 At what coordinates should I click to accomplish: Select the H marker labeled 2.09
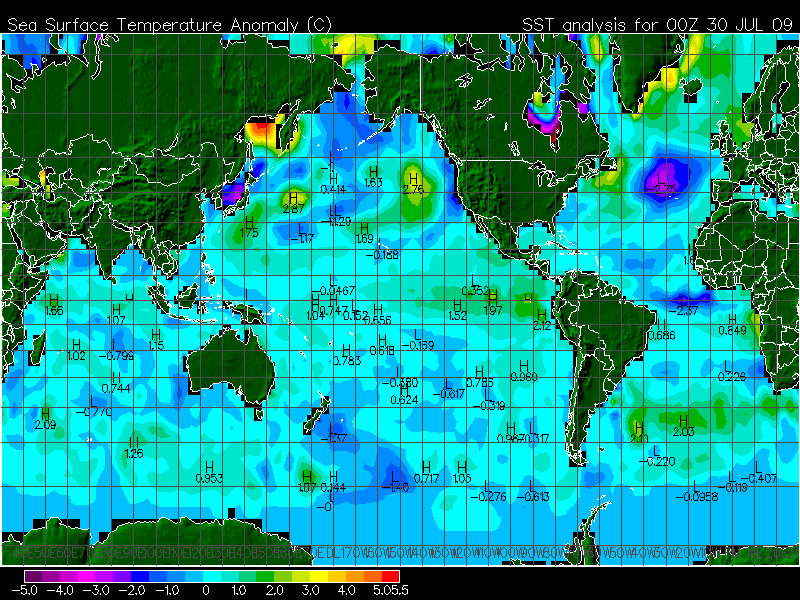45,413
